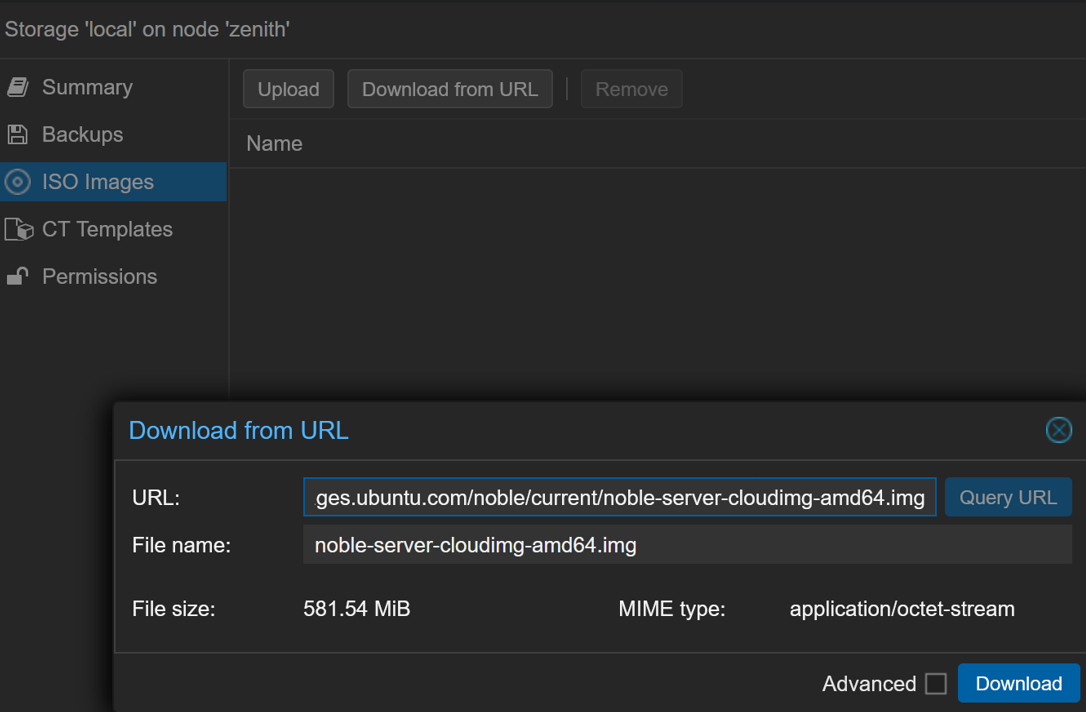Screen dimensions: 1086x712
Task: Click the disabled Remove button
Action: pos(631,89)
